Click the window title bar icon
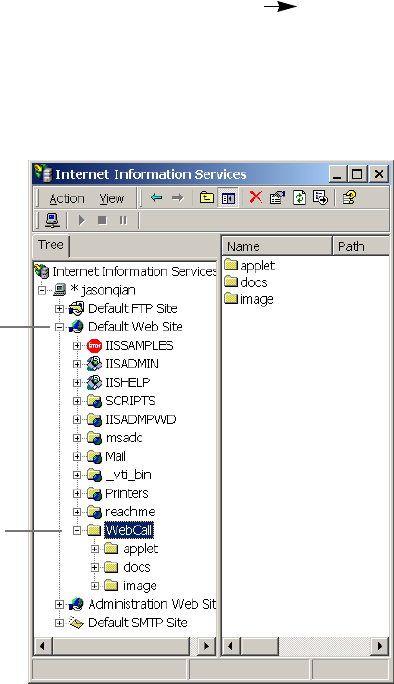The height and width of the screenshot is (684, 394). point(44,174)
